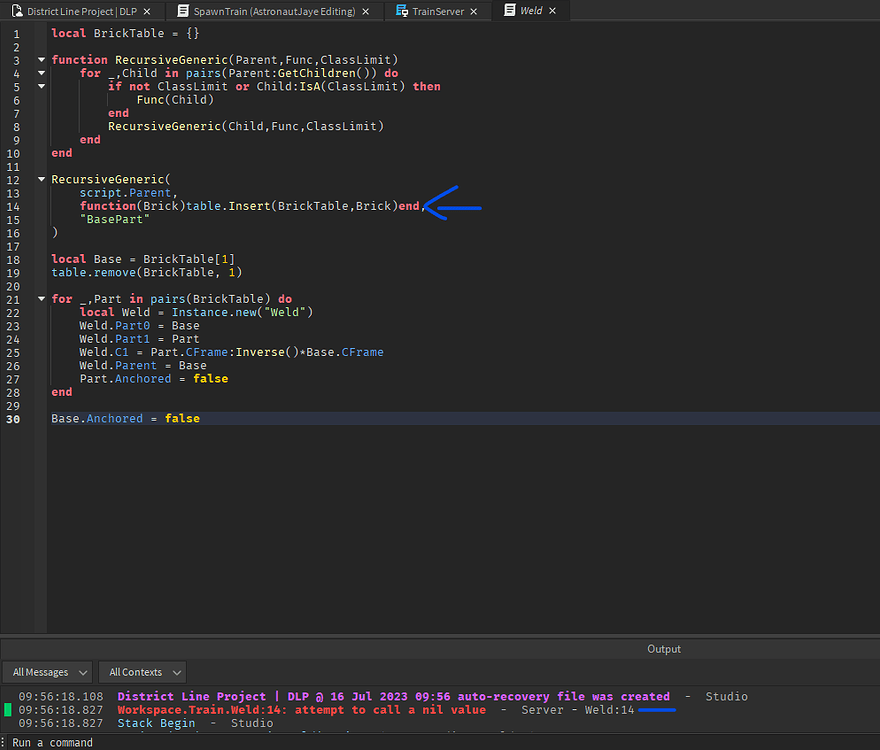Click the script icon on the Weld tab
This screenshot has width=880, height=750.
pos(509,11)
